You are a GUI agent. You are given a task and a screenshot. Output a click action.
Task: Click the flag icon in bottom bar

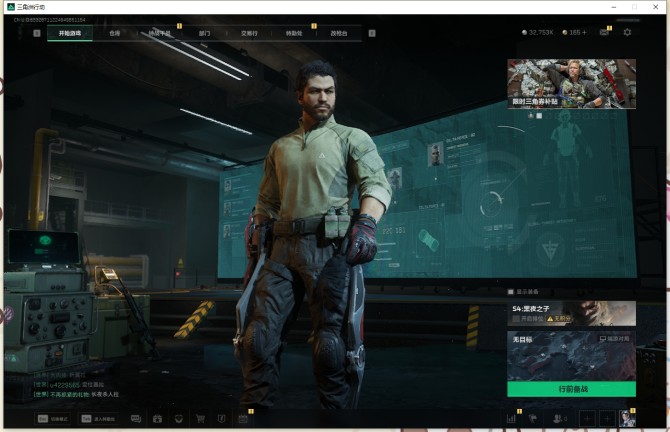pos(533,418)
